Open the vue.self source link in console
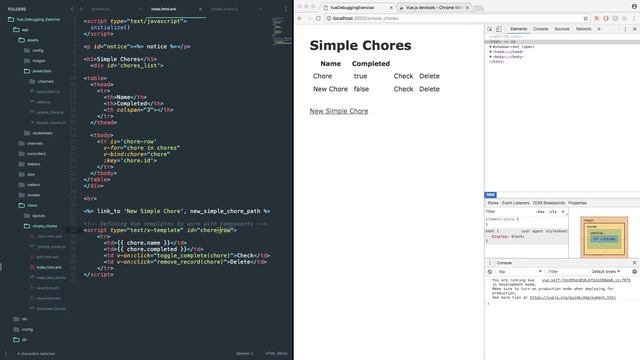The height and width of the screenshot is (360, 640). 586,280
